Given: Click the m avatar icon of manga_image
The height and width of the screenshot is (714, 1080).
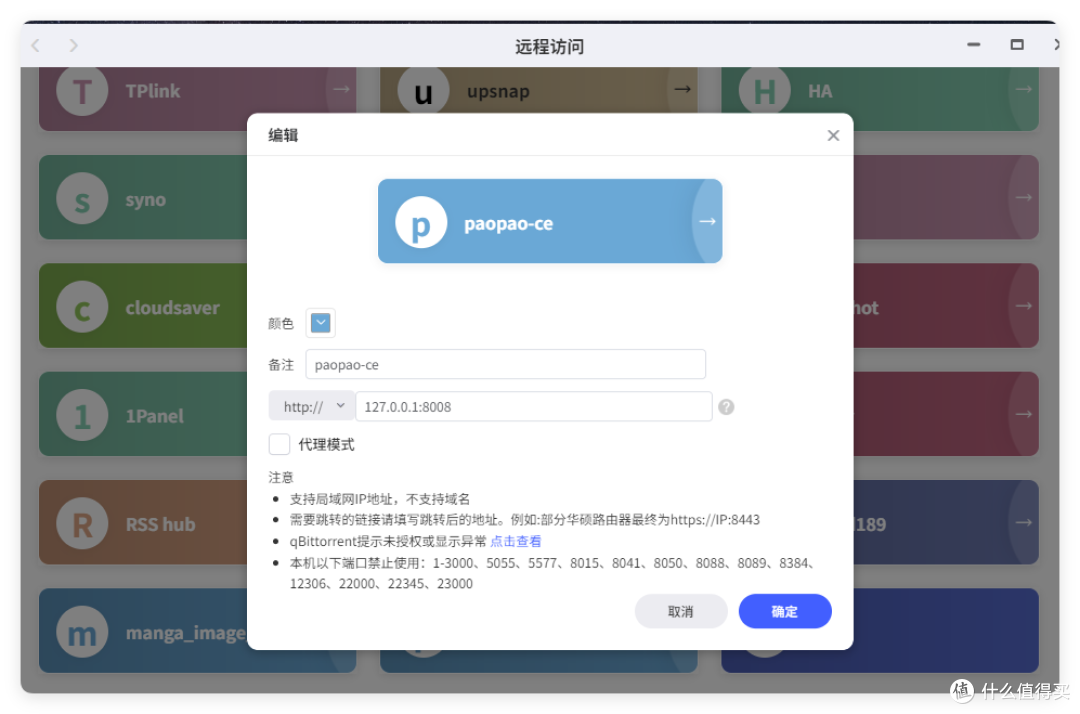Looking at the screenshot, I should (x=82, y=632).
